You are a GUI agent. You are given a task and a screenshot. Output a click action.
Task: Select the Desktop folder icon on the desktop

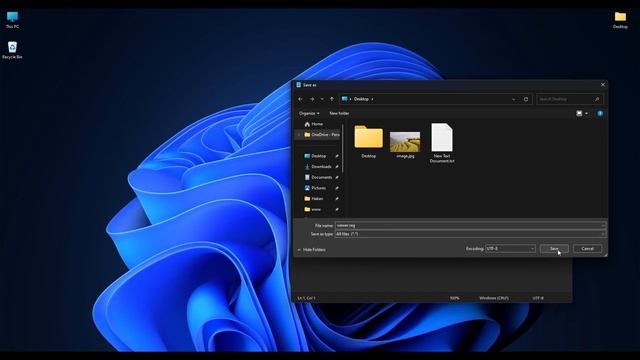620,20
